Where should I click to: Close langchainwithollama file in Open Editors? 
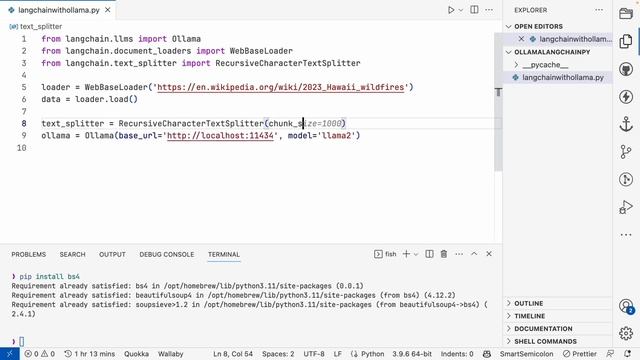coord(521,39)
